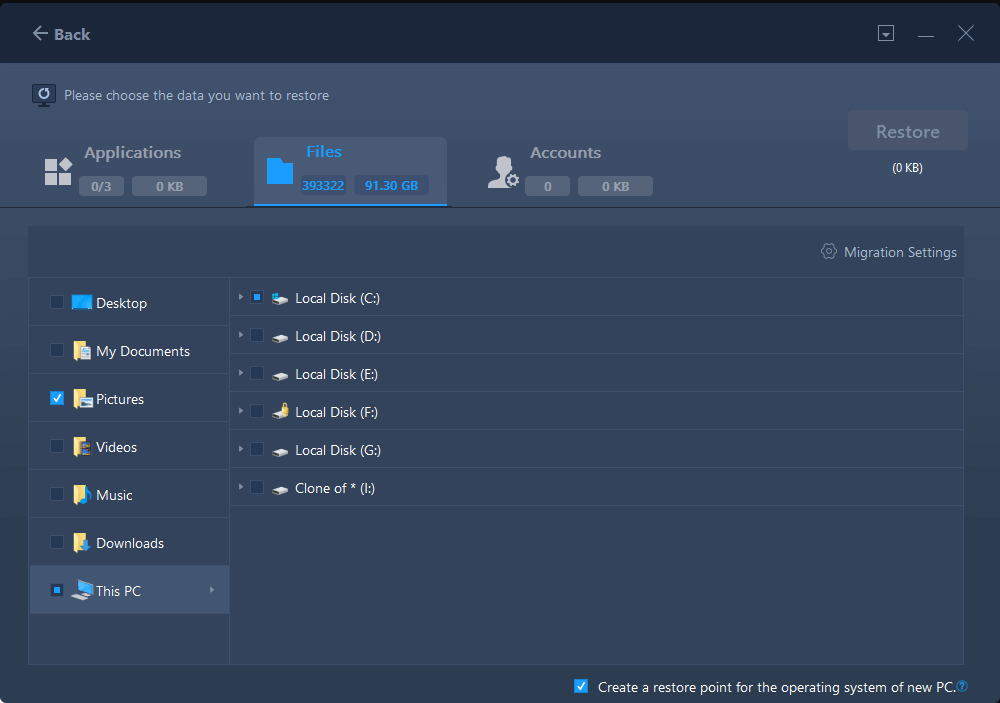Click the Applications 0 KB size badge
This screenshot has height=703, width=1000.
(x=170, y=186)
